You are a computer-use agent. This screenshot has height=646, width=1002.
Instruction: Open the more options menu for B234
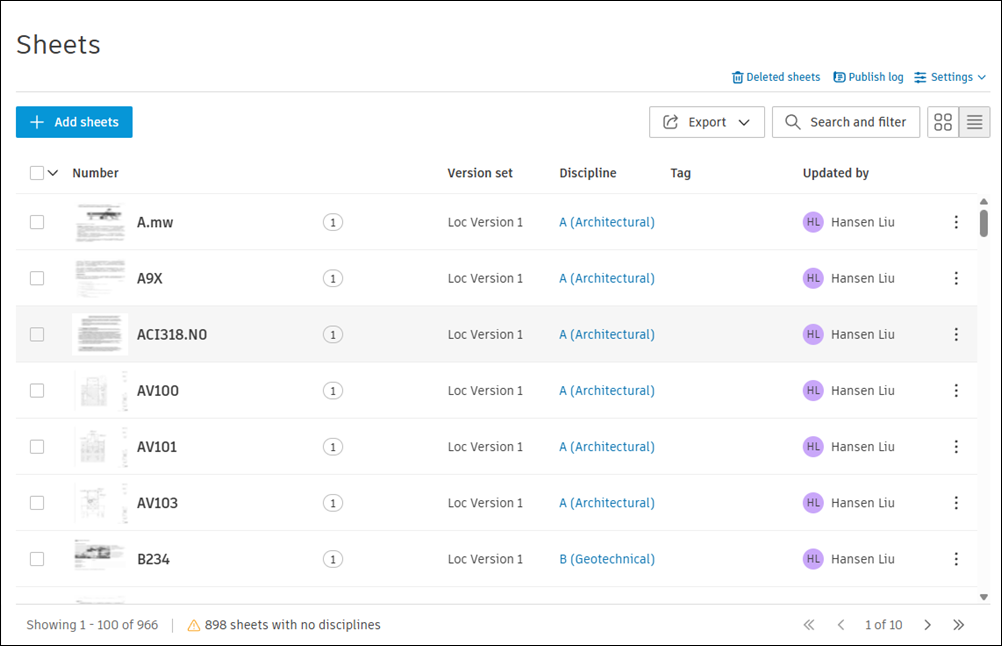[956, 559]
